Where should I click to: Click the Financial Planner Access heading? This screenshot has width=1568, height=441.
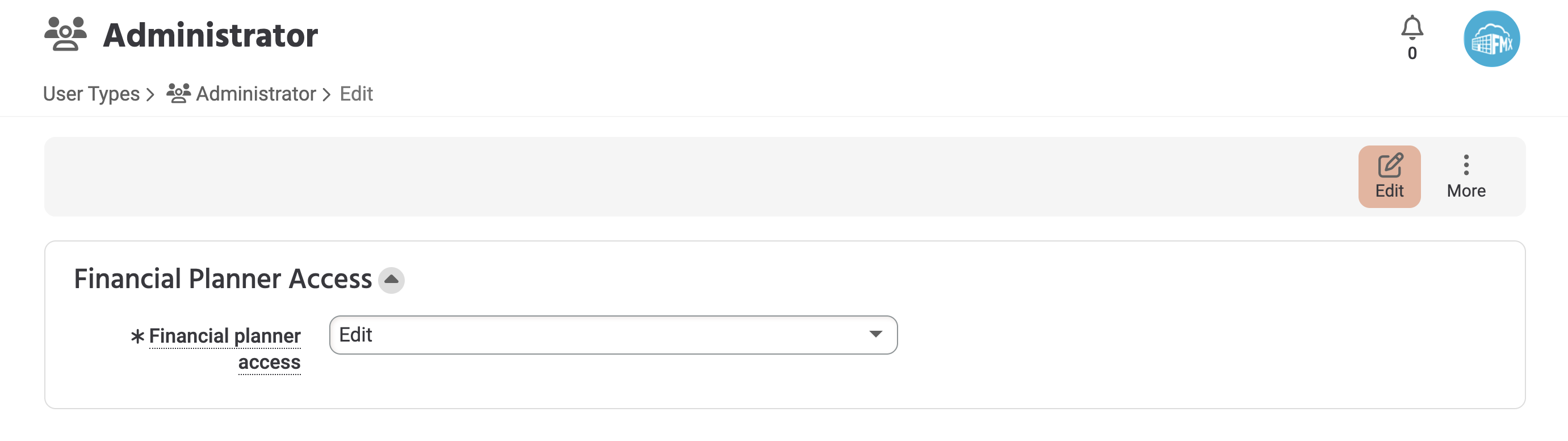[223, 279]
